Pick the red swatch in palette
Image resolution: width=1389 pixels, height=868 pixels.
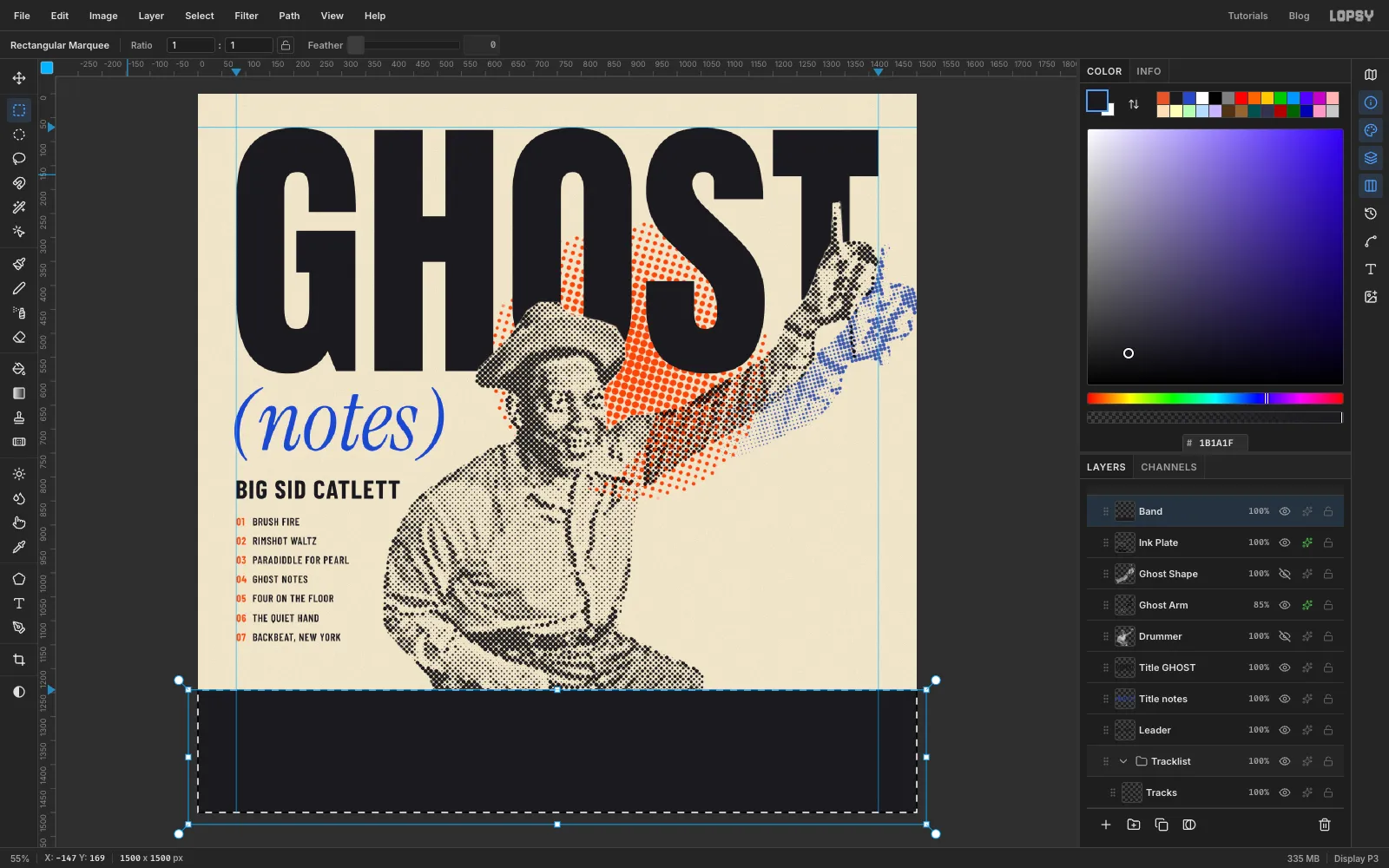pyautogui.click(x=1241, y=98)
